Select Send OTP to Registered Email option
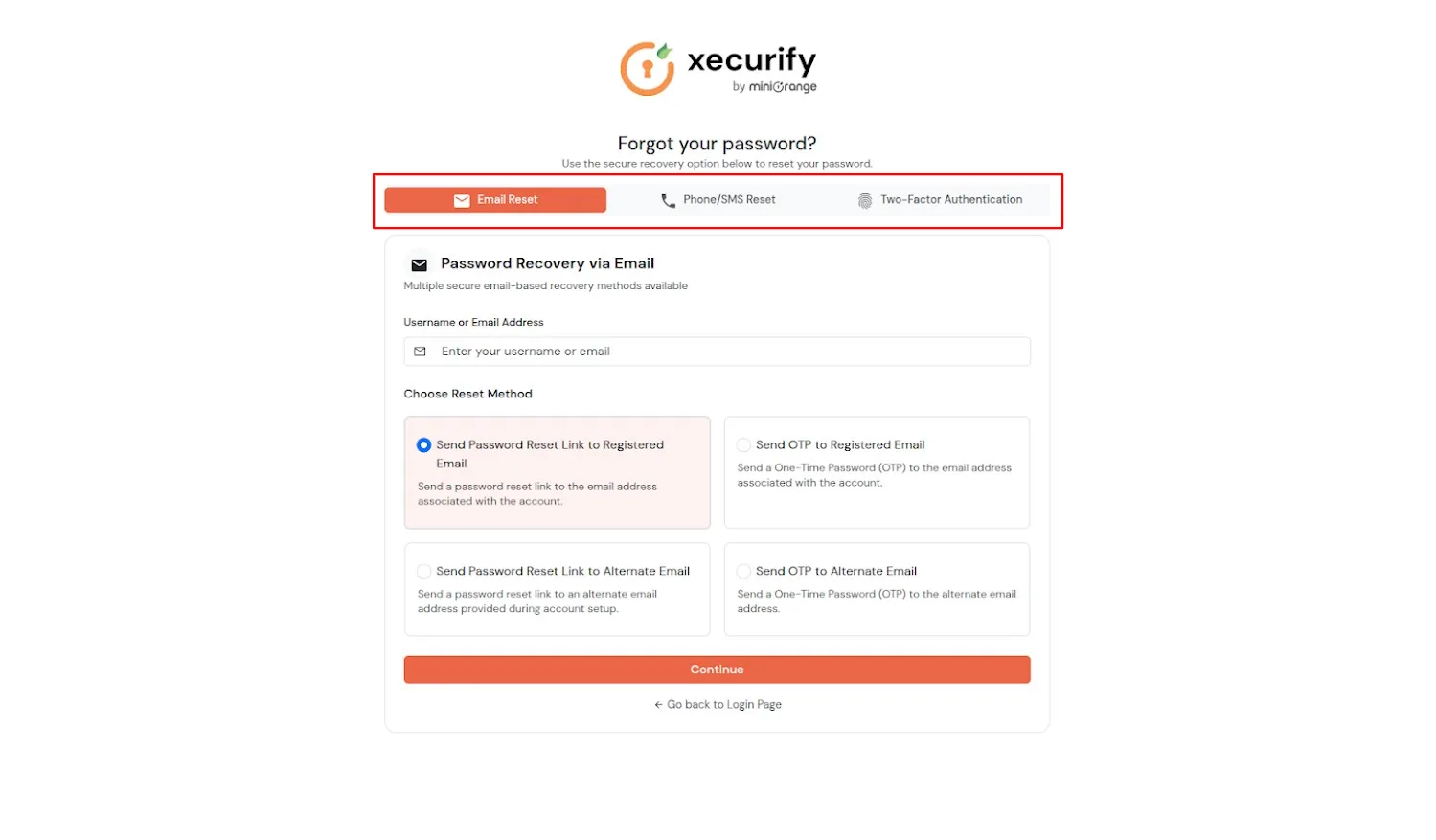Image resolution: width=1436 pixels, height=840 pixels. tap(743, 444)
